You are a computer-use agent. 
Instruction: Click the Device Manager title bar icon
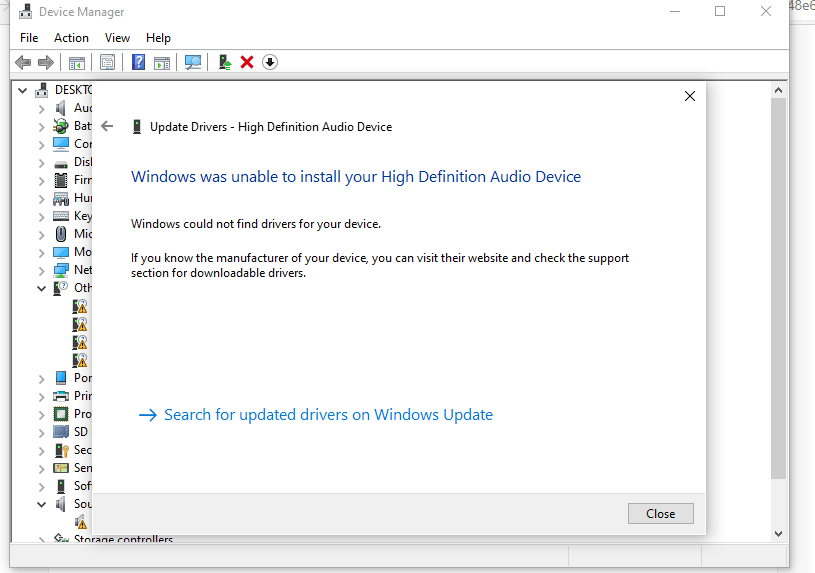pyautogui.click(x=25, y=11)
